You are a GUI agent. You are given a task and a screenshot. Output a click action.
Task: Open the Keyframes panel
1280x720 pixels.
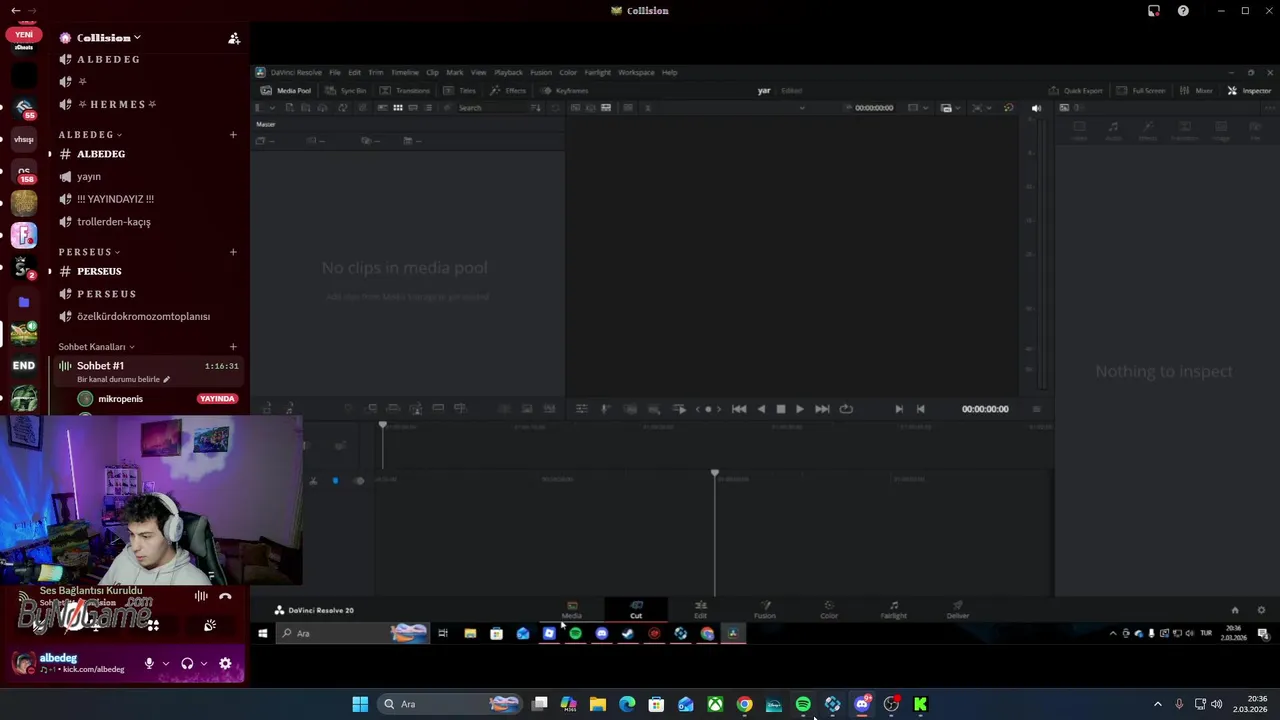tap(565, 90)
